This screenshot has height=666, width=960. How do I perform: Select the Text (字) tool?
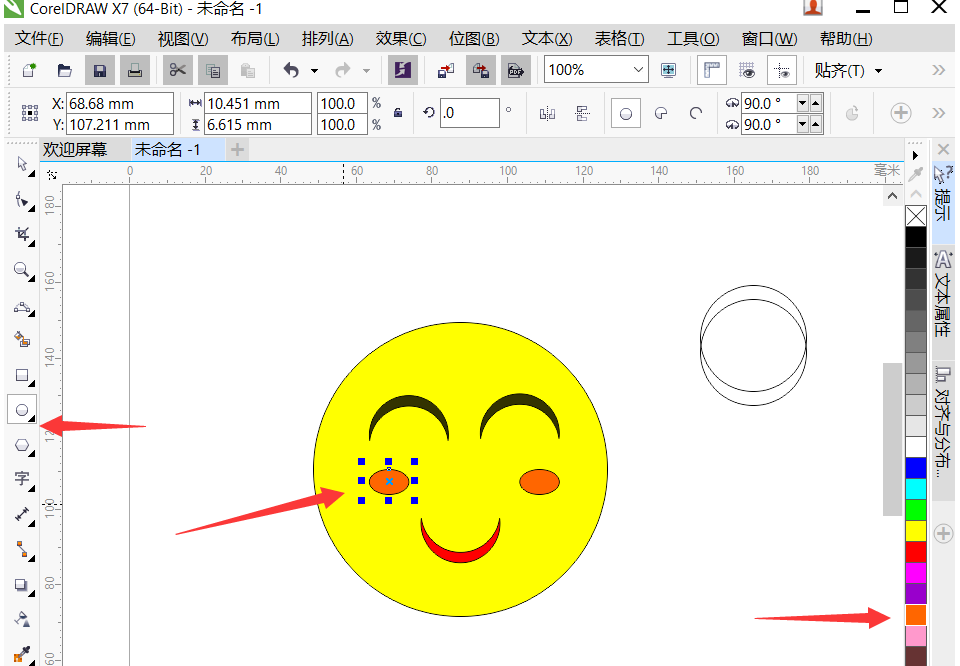22,479
